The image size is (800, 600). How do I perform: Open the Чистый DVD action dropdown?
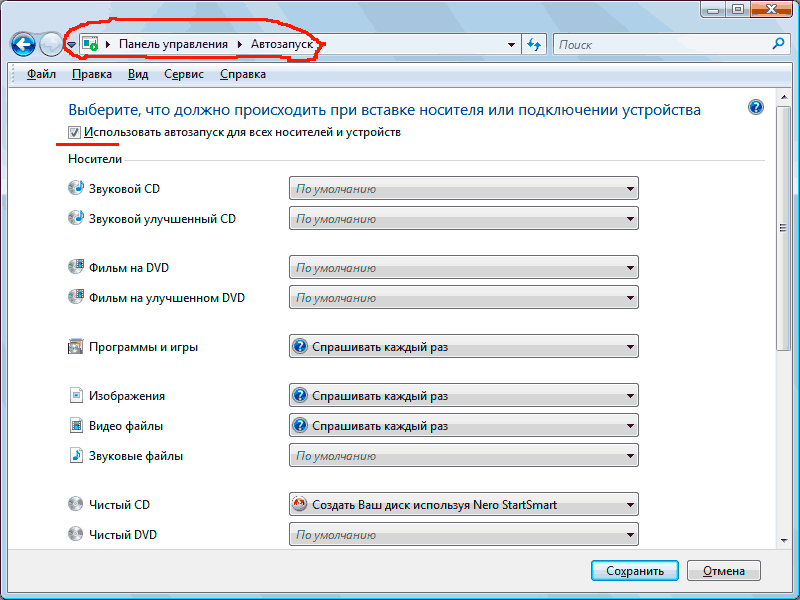pos(464,535)
